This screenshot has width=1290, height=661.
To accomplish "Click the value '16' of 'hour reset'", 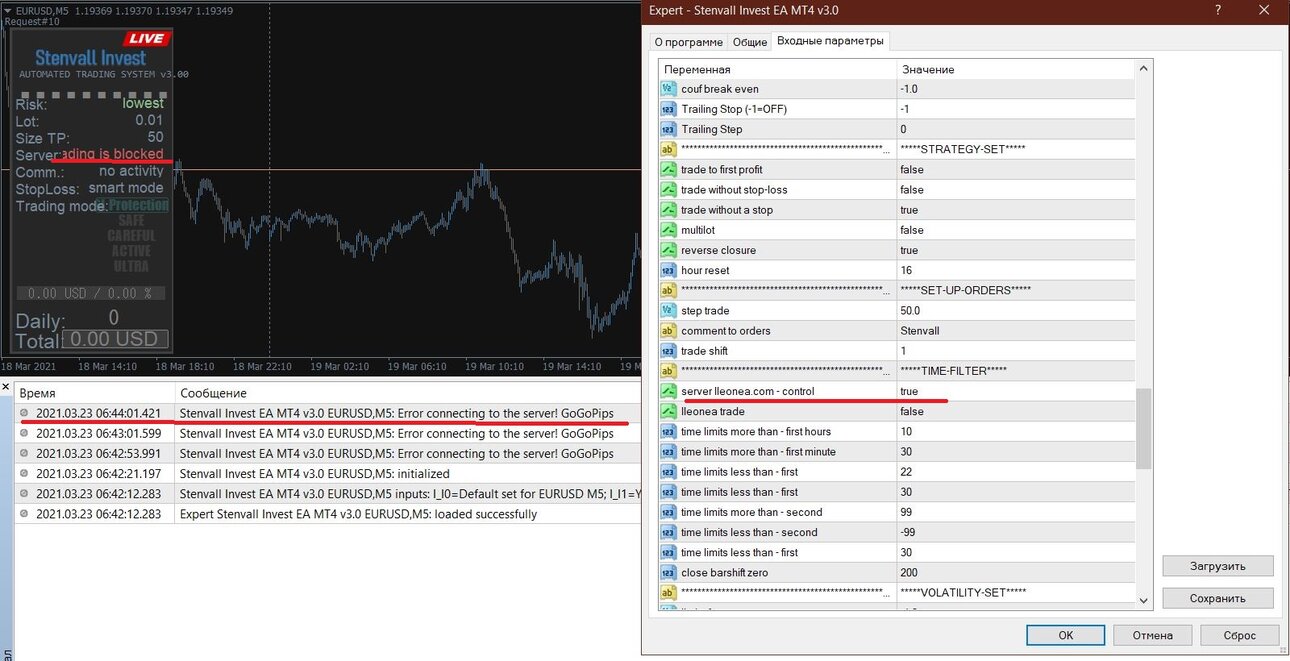I will 906,270.
